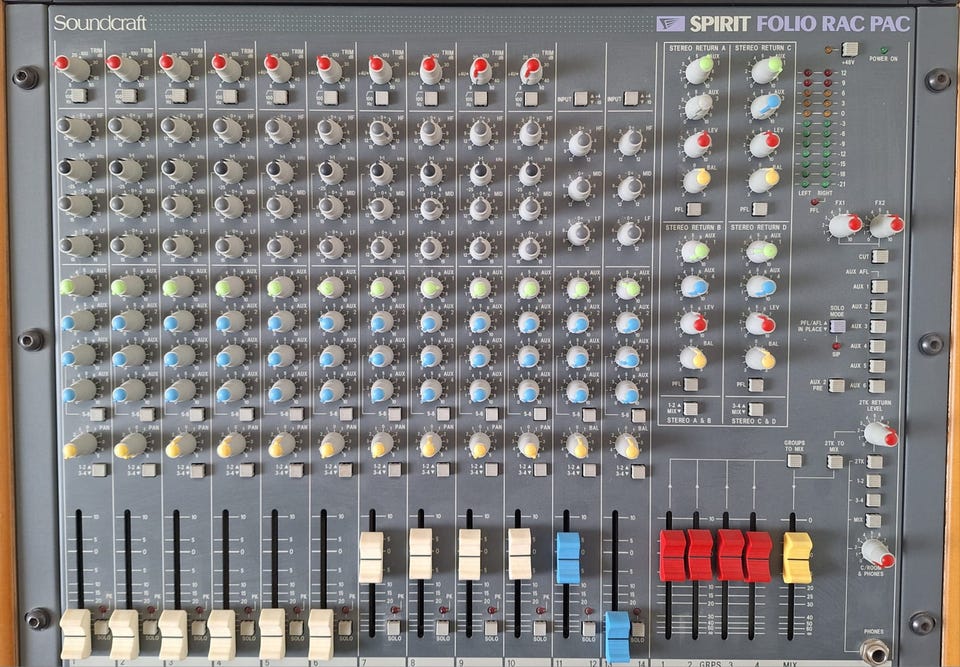The width and height of the screenshot is (960, 667).
Task: Turn channel 9 yellow PAN knob
Action: [479, 445]
